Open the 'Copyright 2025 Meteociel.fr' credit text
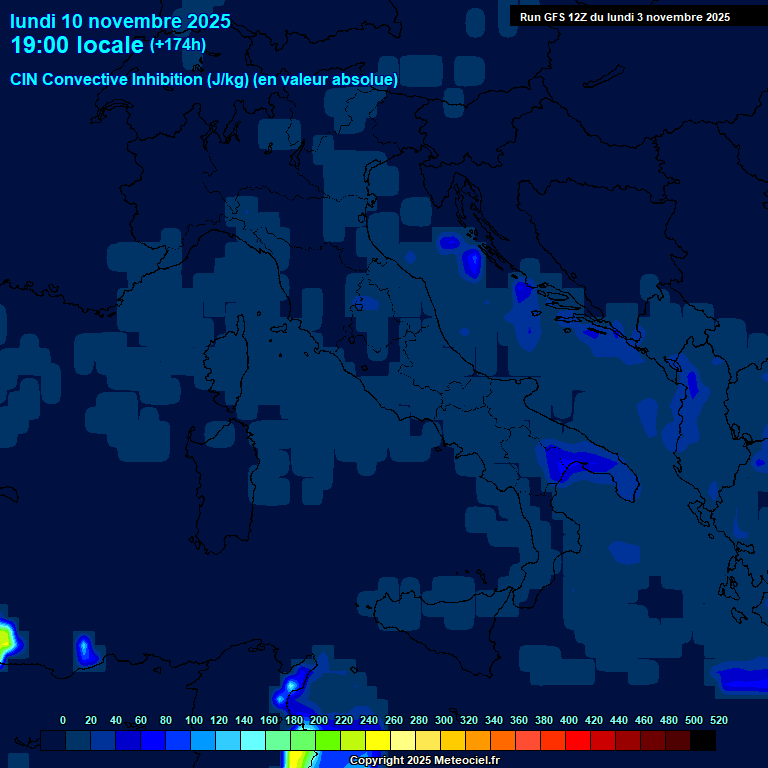The image size is (768, 768). pos(424,760)
